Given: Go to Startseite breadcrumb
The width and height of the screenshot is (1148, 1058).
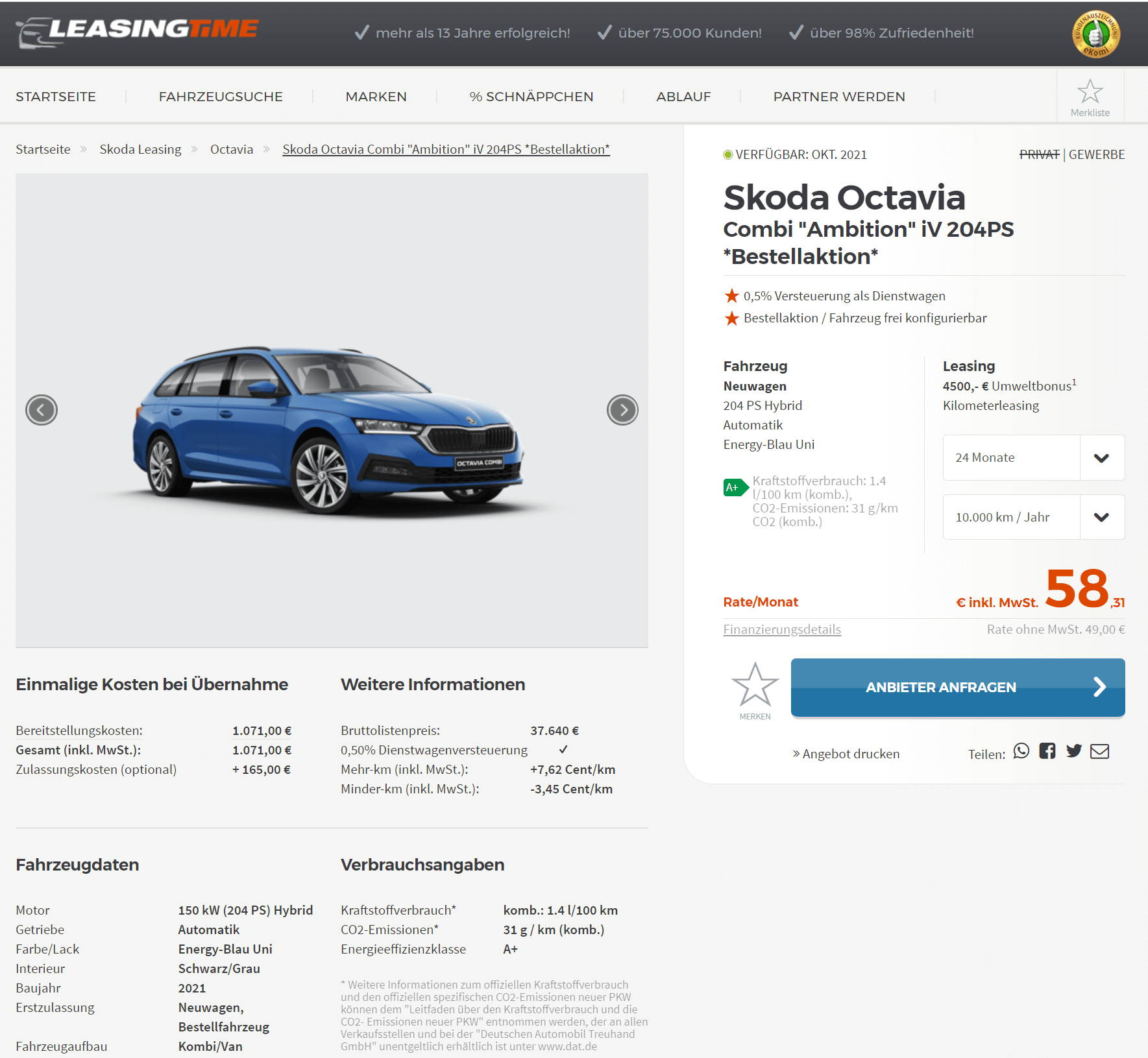Looking at the screenshot, I should click(43, 149).
